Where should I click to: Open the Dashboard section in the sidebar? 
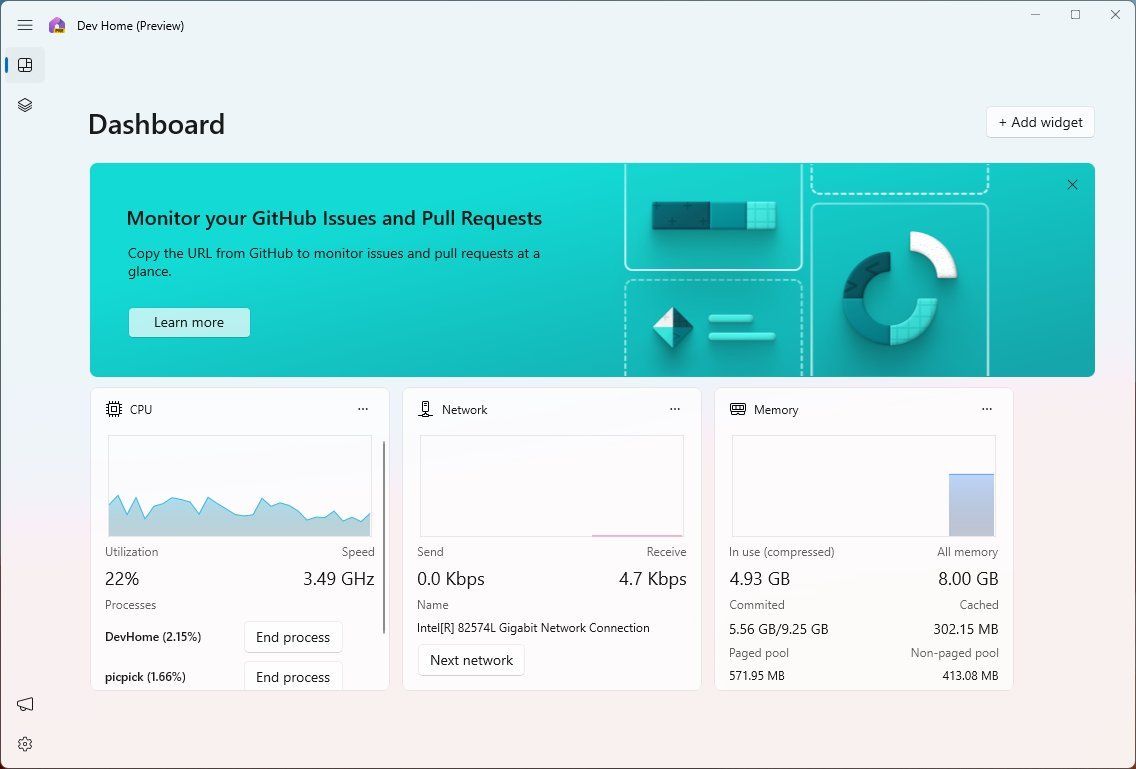click(24, 64)
